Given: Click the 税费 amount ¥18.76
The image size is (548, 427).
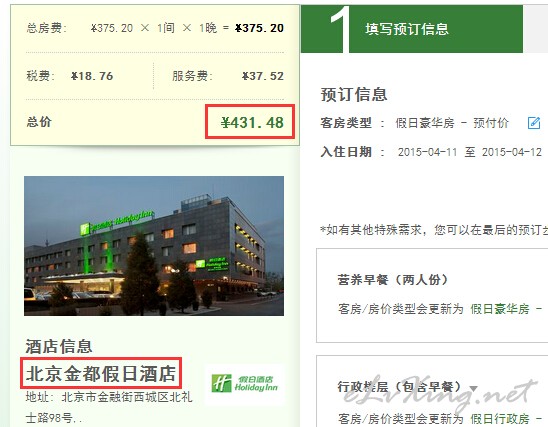Looking at the screenshot, I should (x=92, y=76).
